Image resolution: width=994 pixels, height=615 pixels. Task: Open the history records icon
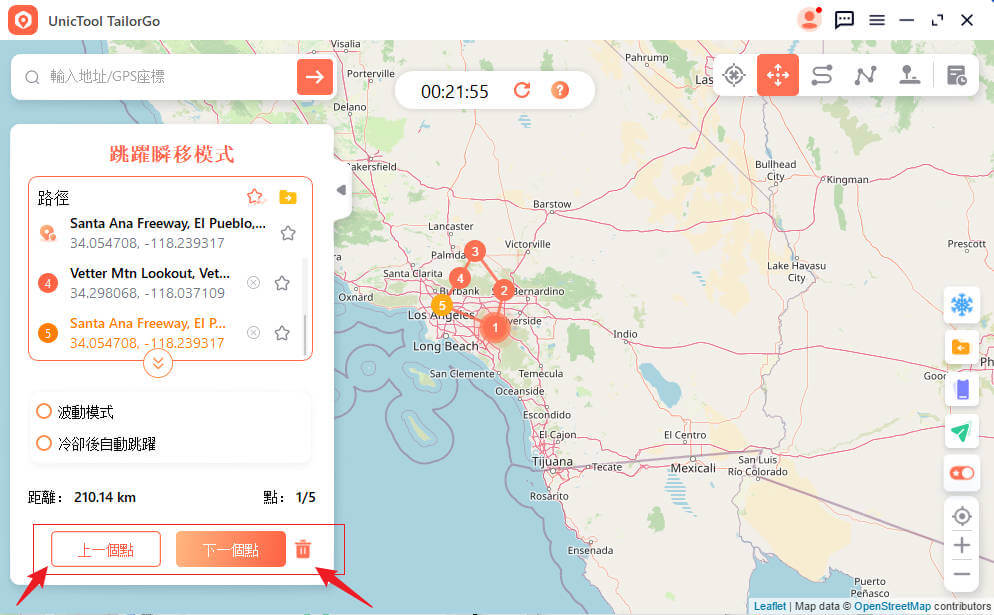pos(956,75)
